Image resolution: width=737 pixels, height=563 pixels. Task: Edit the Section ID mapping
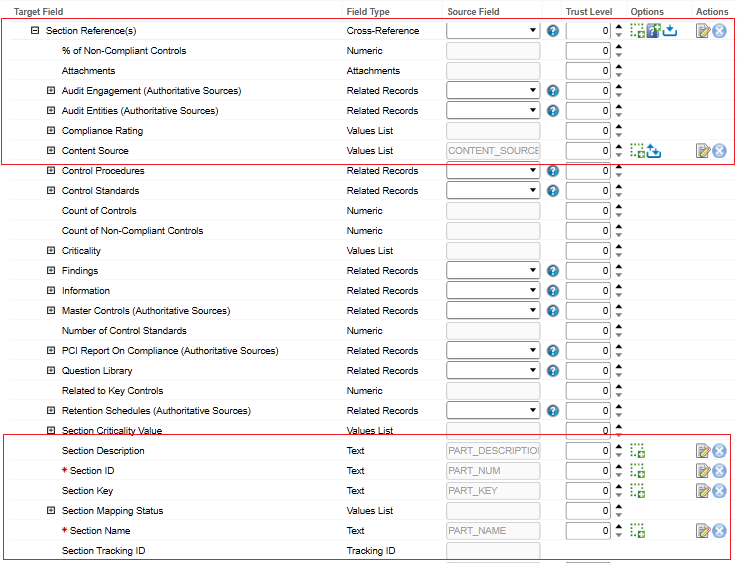[x=703, y=471]
